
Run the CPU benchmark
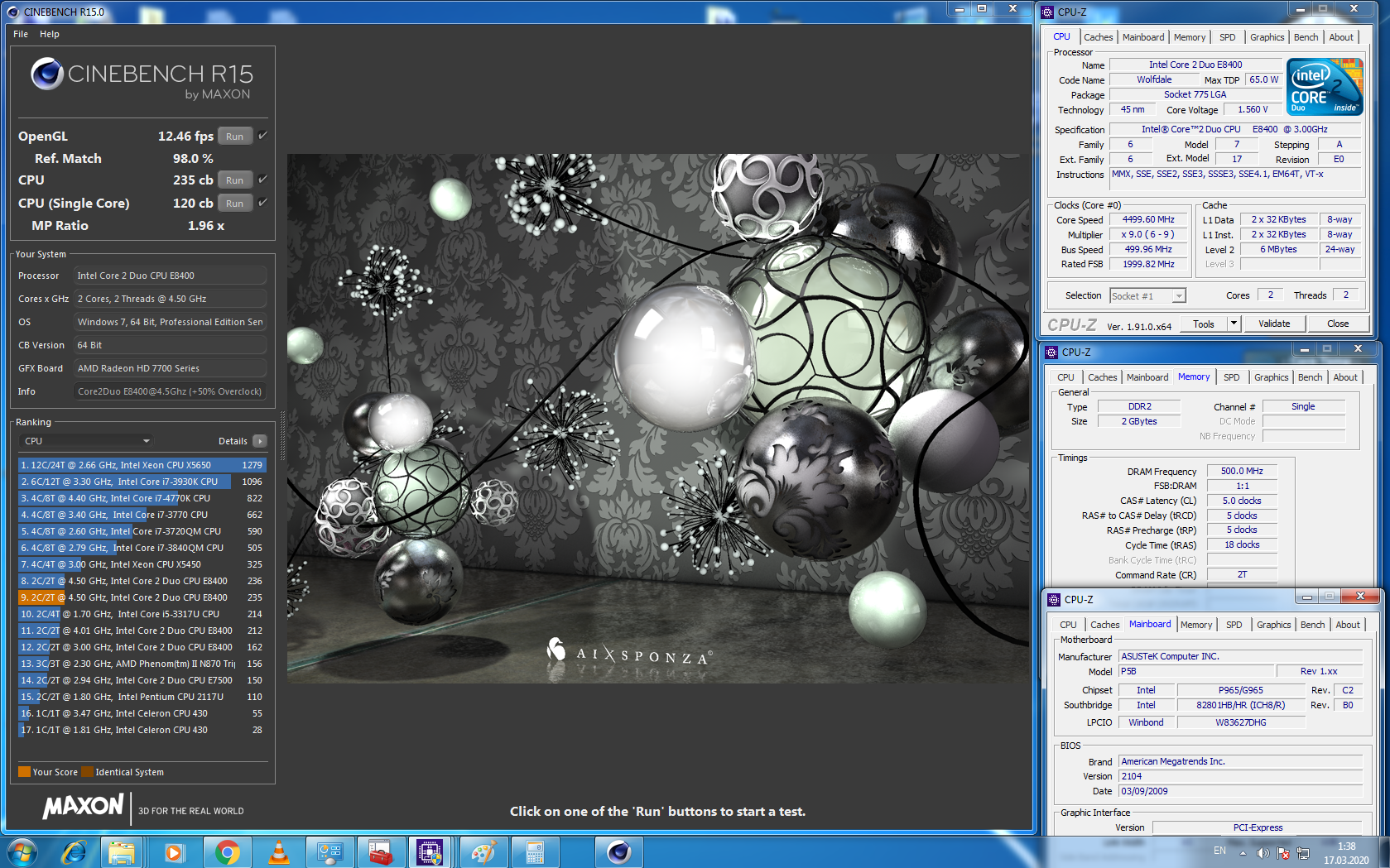[x=235, y=180]
